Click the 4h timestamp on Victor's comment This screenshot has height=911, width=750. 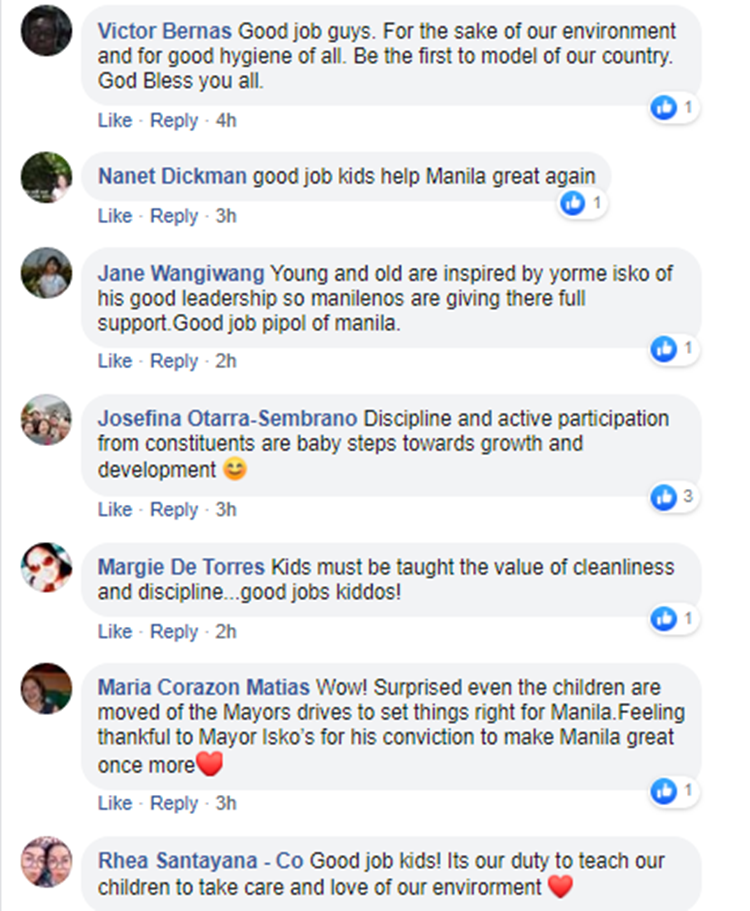226,121
